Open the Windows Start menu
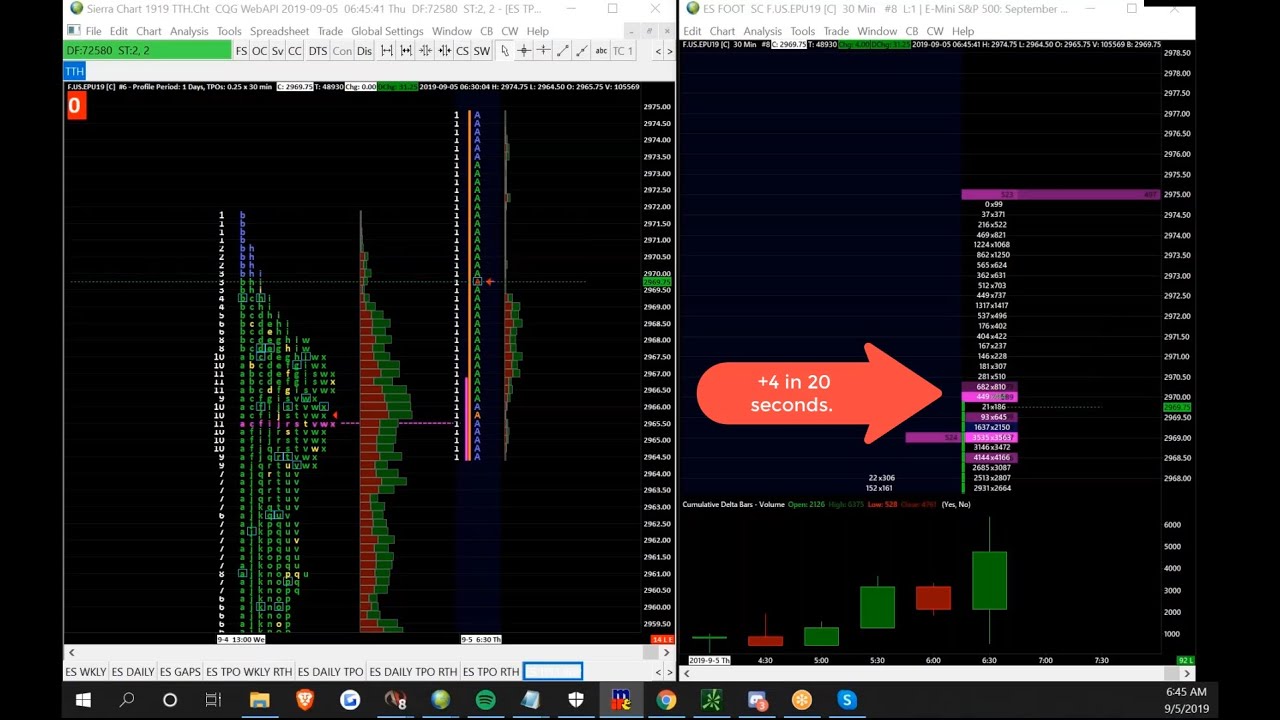Viewport: 1280px width, 720px height. (x=83, y=700)
